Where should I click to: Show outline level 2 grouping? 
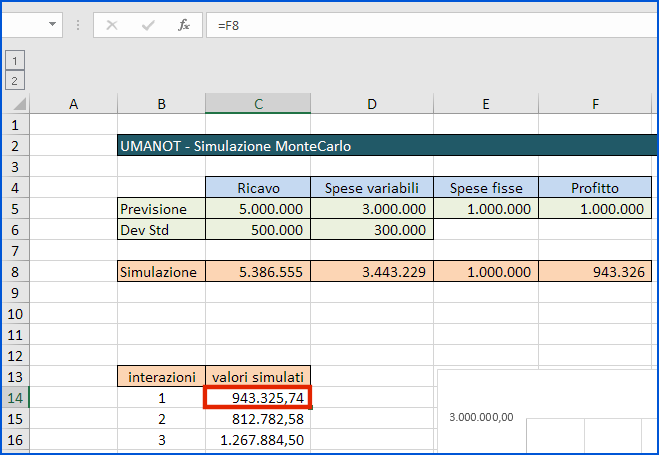[15, 80]
